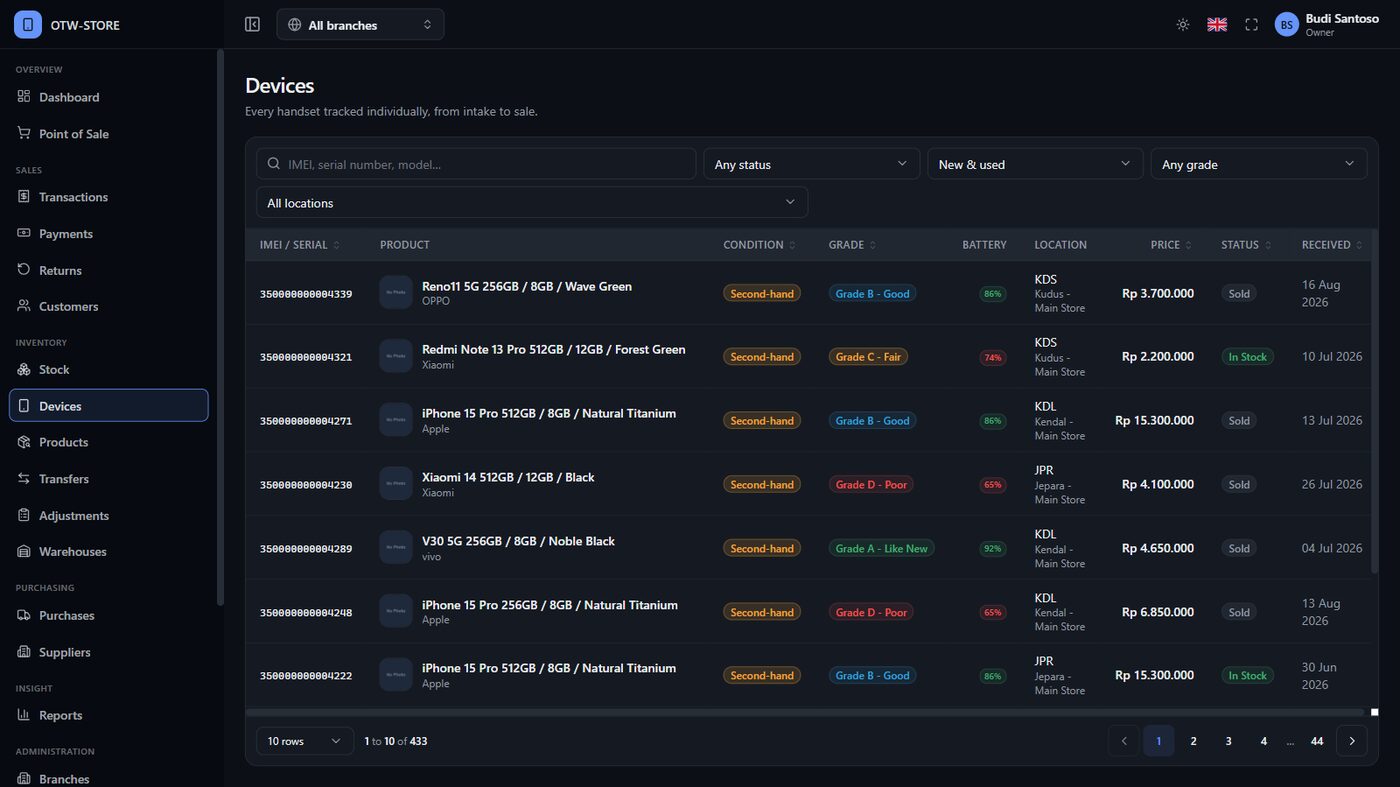Open the 10 rows page-size dropdown
1400x787 pixels.
point(305,741)
